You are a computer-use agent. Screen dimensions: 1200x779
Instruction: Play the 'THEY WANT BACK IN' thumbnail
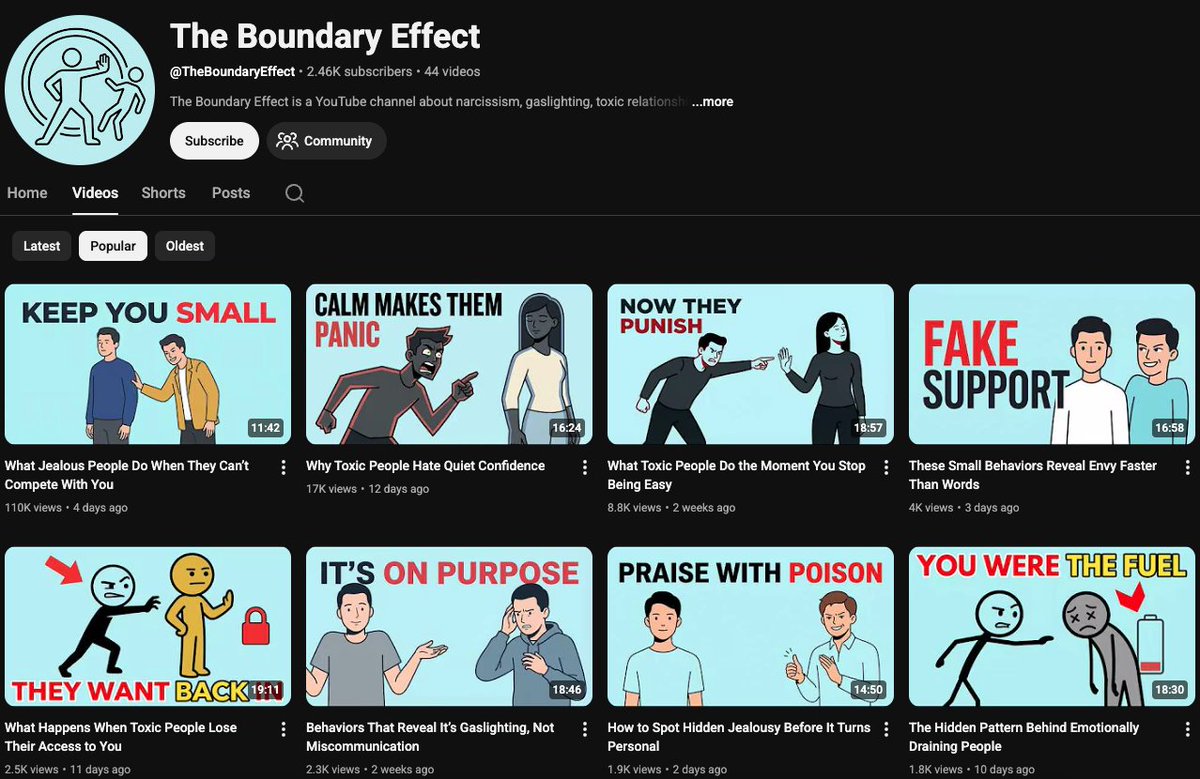[x=148, y=626]
